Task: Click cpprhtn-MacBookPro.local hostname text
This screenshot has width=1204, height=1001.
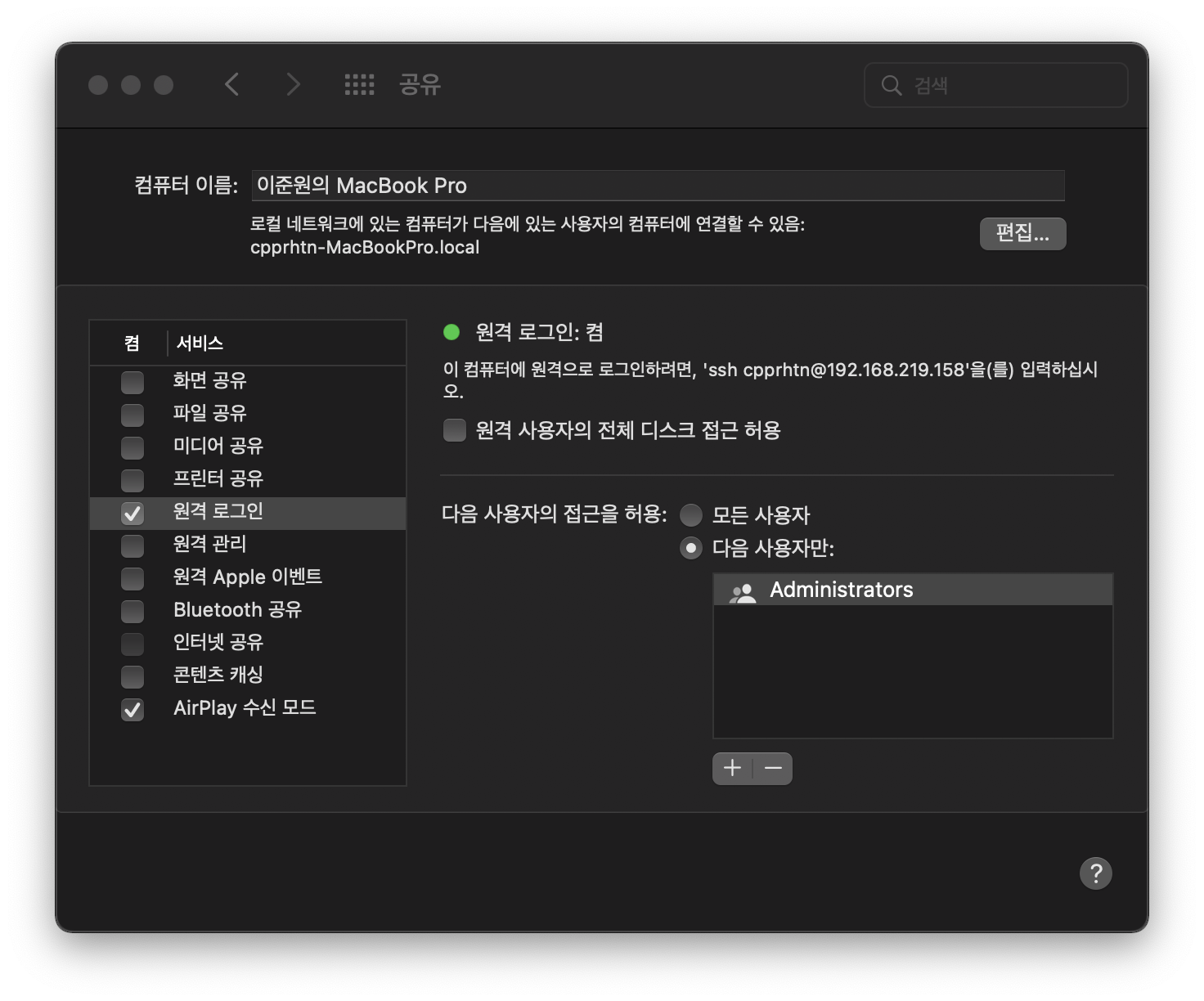Action: pos(365,248)
